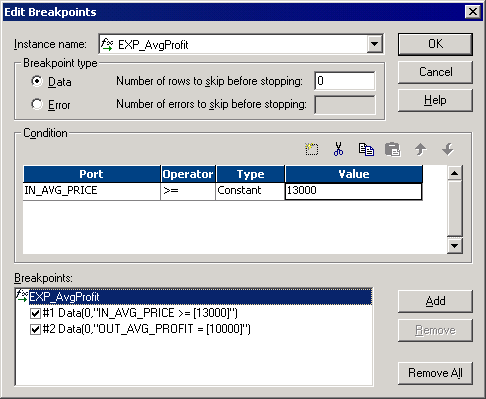Click the expression icon beside the EXP_AvgProfit instance name
Screen dimensions: 486x399
pyautogui.click(x=107, y=44)
